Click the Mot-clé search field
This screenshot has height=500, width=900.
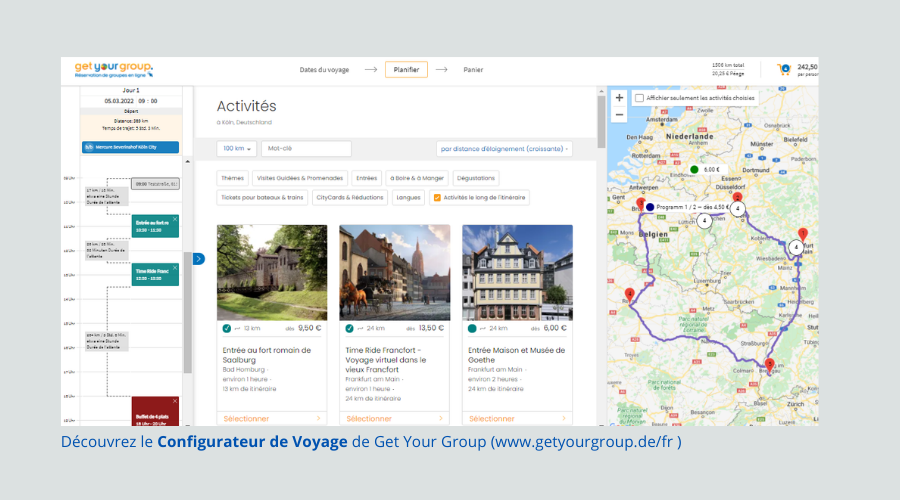pyautogui.click(x=306, y=149)
